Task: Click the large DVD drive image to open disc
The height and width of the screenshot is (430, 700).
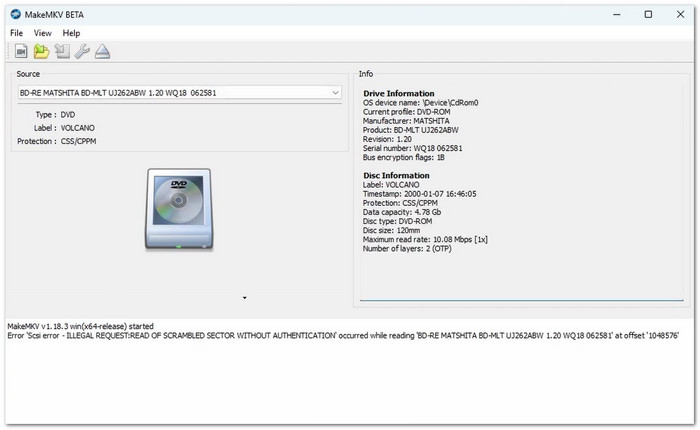Action: [179, 209]
